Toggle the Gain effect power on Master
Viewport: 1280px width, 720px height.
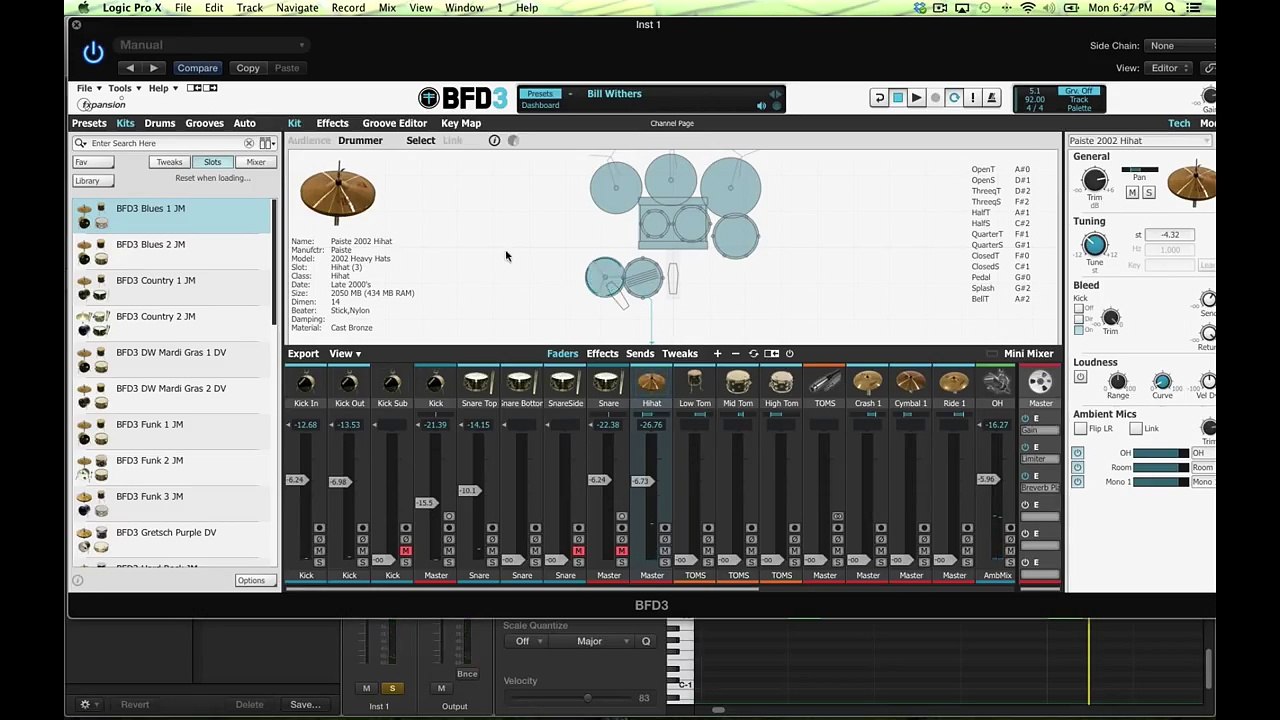click(x=1025, y=418)
